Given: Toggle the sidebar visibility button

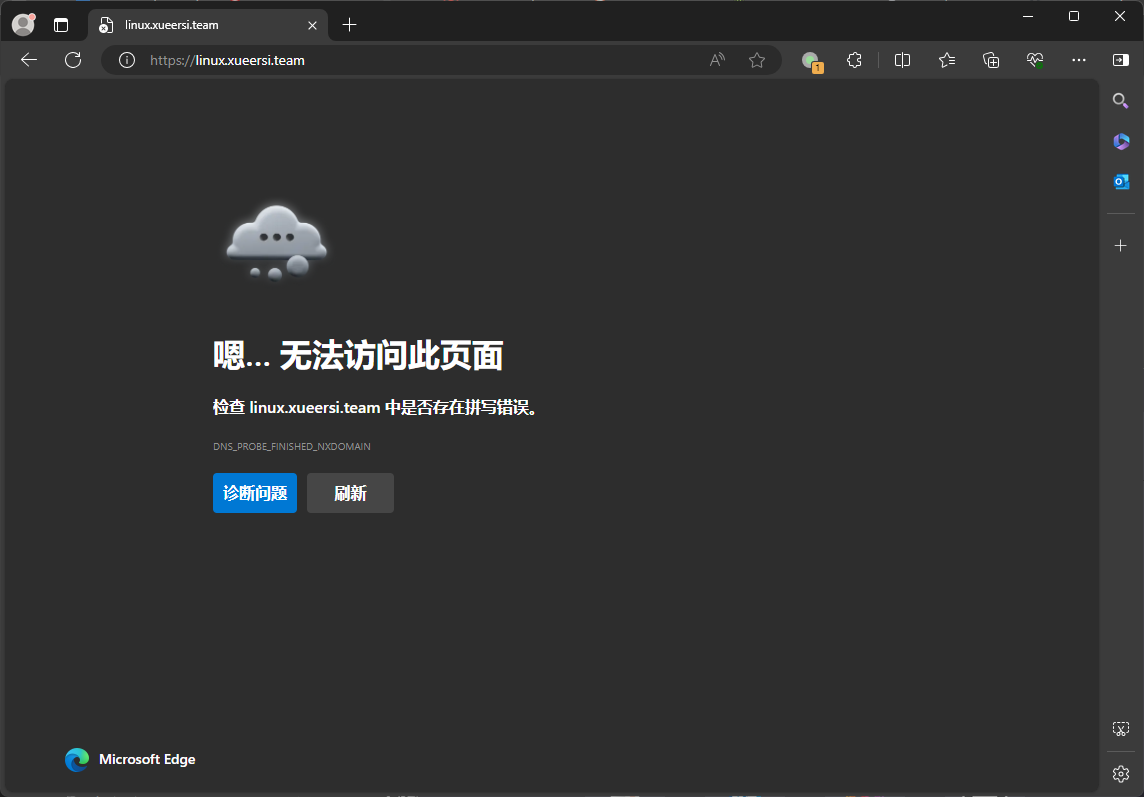Looking at the screenshot, I should coord(1121,60).
